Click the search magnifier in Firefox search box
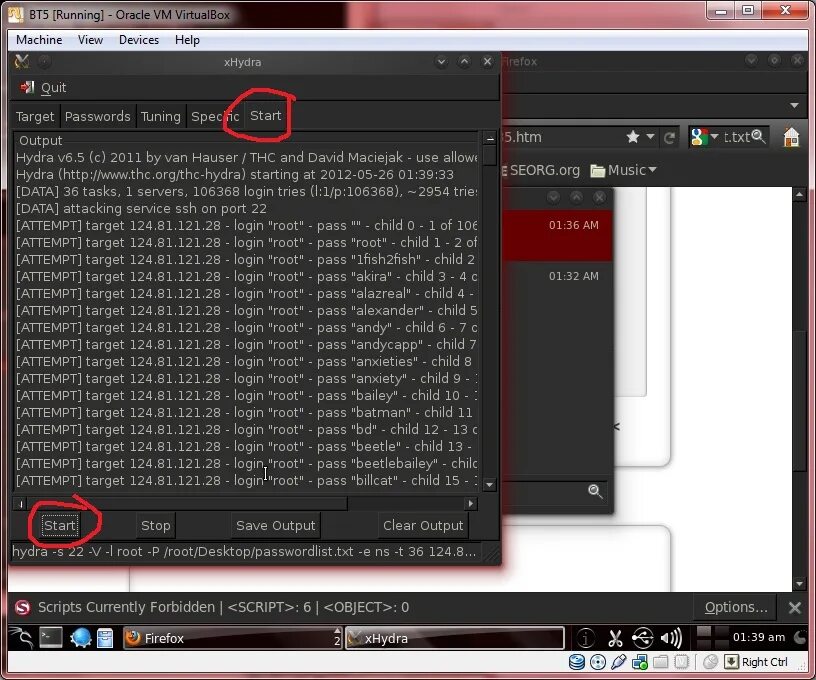816x680 pixels. [759, 136]
